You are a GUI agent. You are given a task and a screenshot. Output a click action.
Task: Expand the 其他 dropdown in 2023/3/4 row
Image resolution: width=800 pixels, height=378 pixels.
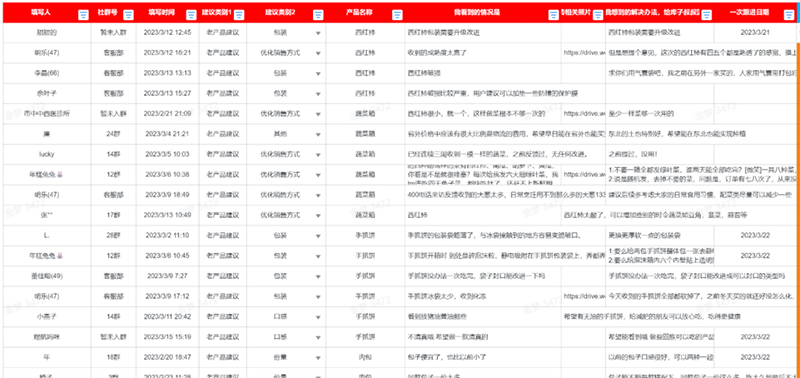[x=318, y=134]
